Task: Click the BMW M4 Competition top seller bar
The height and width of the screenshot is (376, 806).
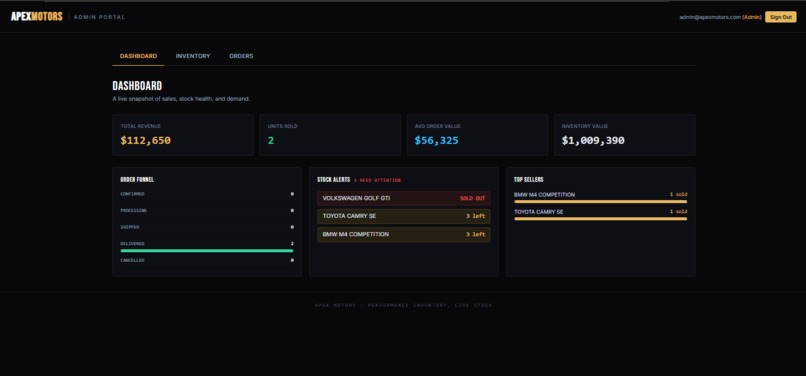Action: point(600,202)
